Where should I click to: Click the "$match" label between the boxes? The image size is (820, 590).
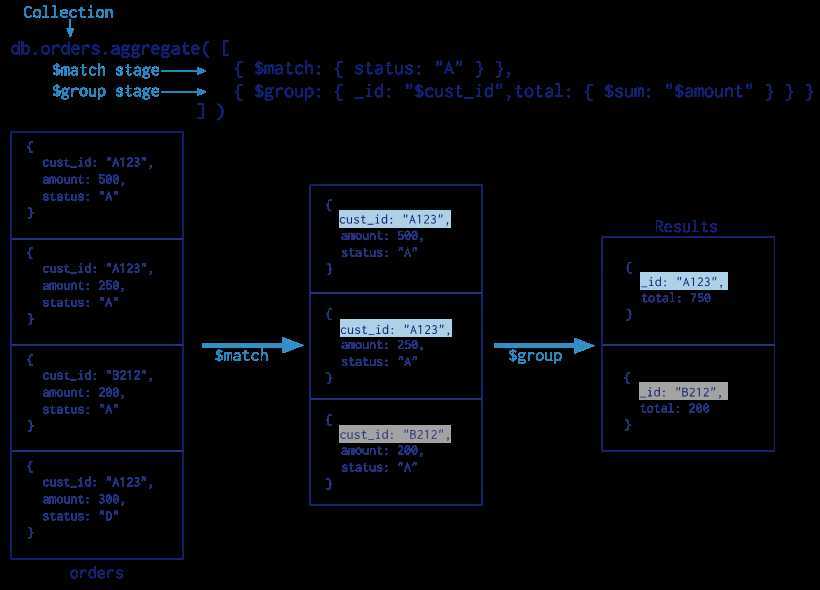(241, 356)
